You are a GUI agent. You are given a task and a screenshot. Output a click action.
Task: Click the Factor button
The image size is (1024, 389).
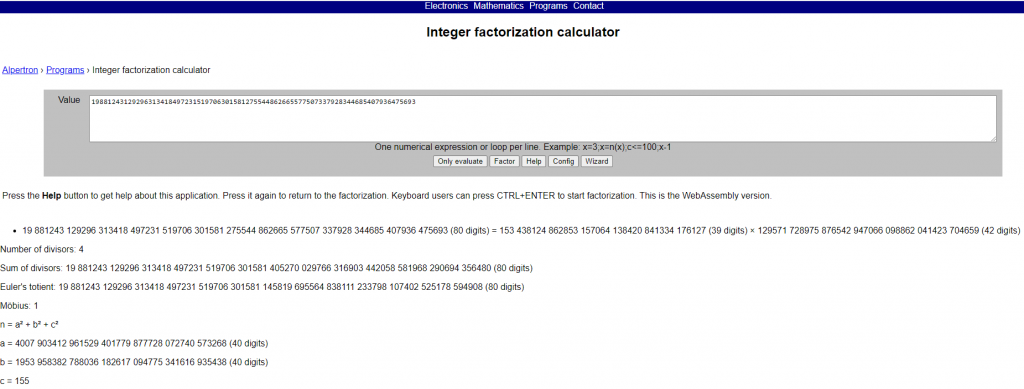tap(504, 161)
